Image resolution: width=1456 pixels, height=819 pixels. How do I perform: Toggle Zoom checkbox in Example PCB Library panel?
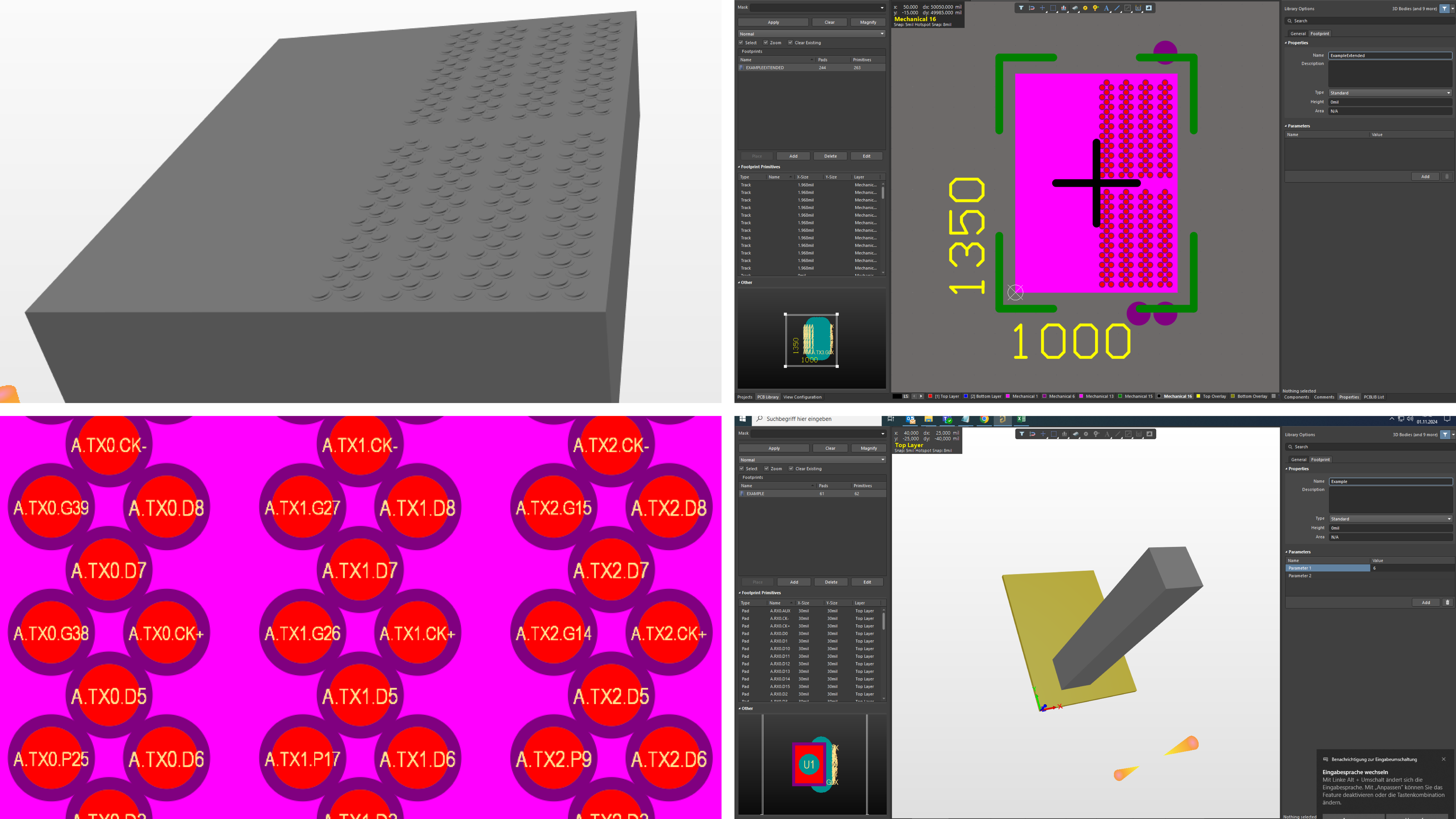[x=766, y=469]
